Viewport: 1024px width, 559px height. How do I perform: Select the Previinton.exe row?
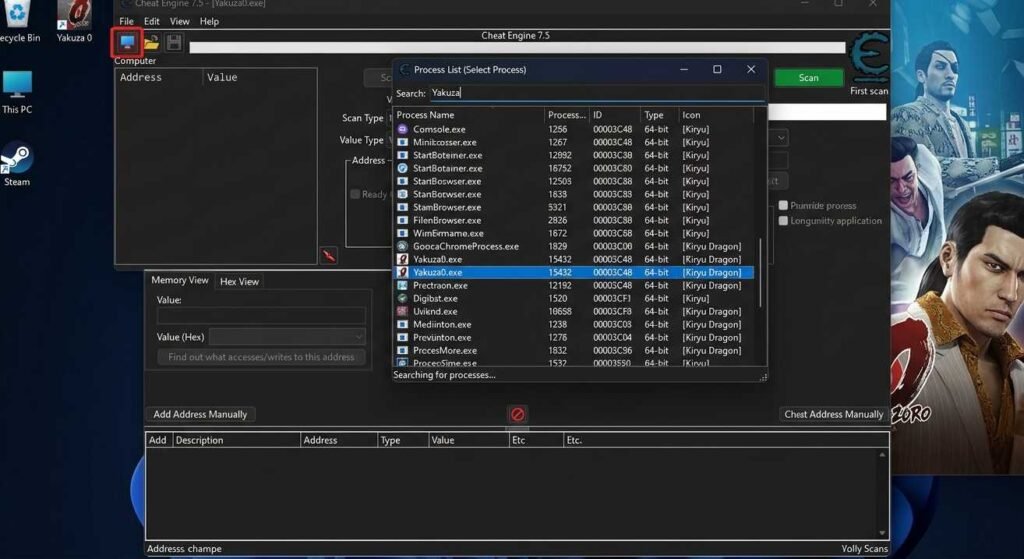pyautogui.click(x=573, y=338)
